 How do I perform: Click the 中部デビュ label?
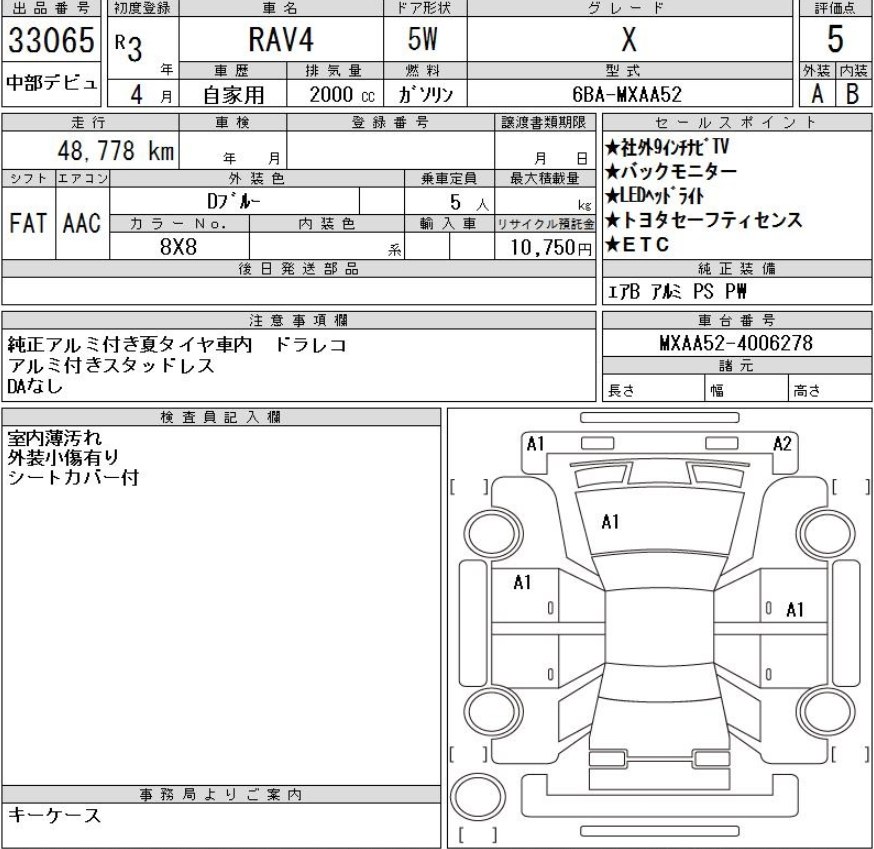click(51, 84)
